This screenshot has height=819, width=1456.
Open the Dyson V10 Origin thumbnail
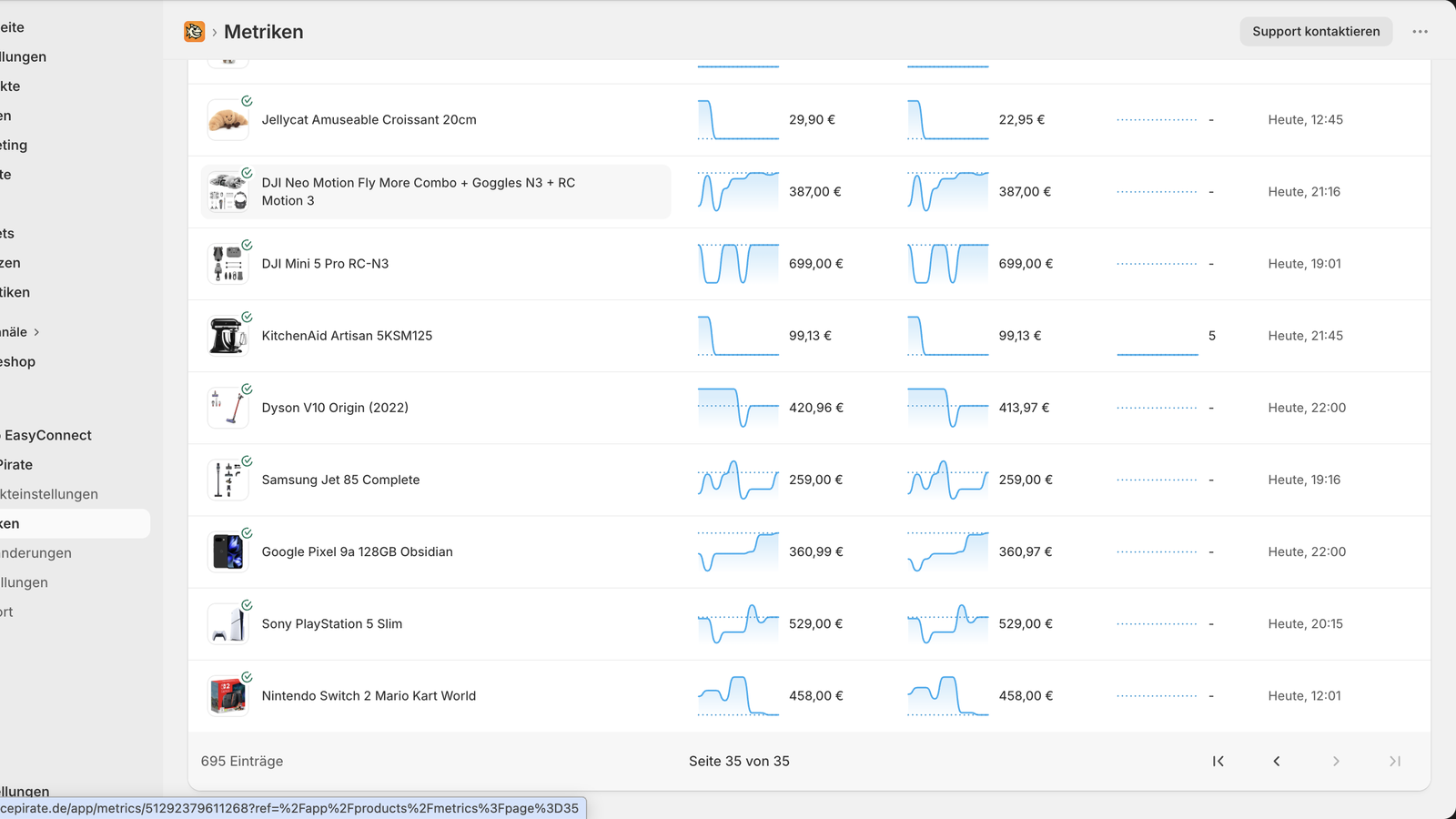point(227,408)
